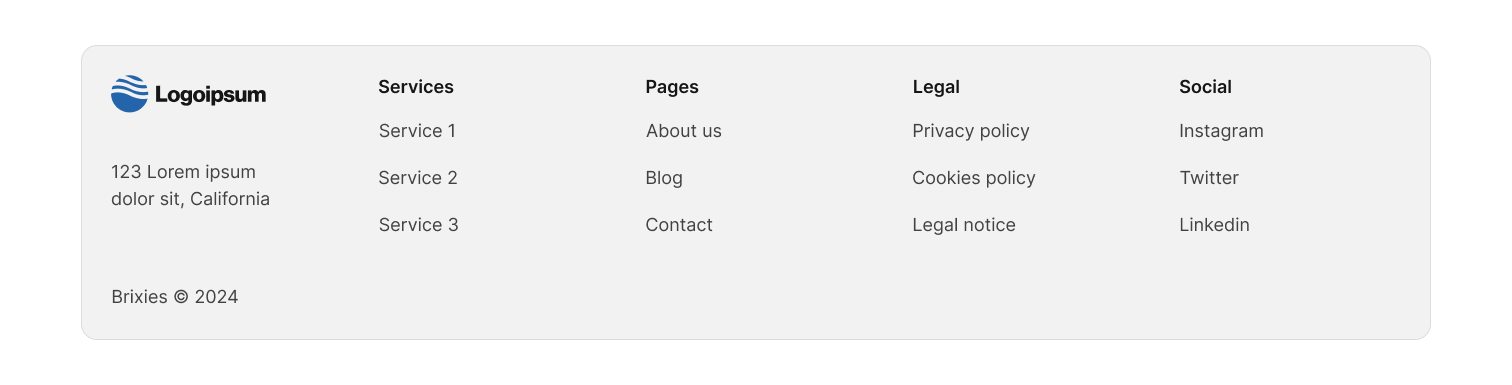Open the Service 1 link
The image size is (1512, 385).
tap(417, 131)
